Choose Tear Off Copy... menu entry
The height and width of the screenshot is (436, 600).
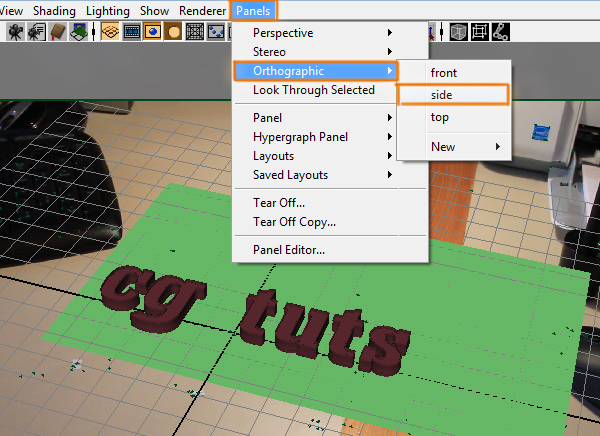pyautogui.click(x=330, y=222)
